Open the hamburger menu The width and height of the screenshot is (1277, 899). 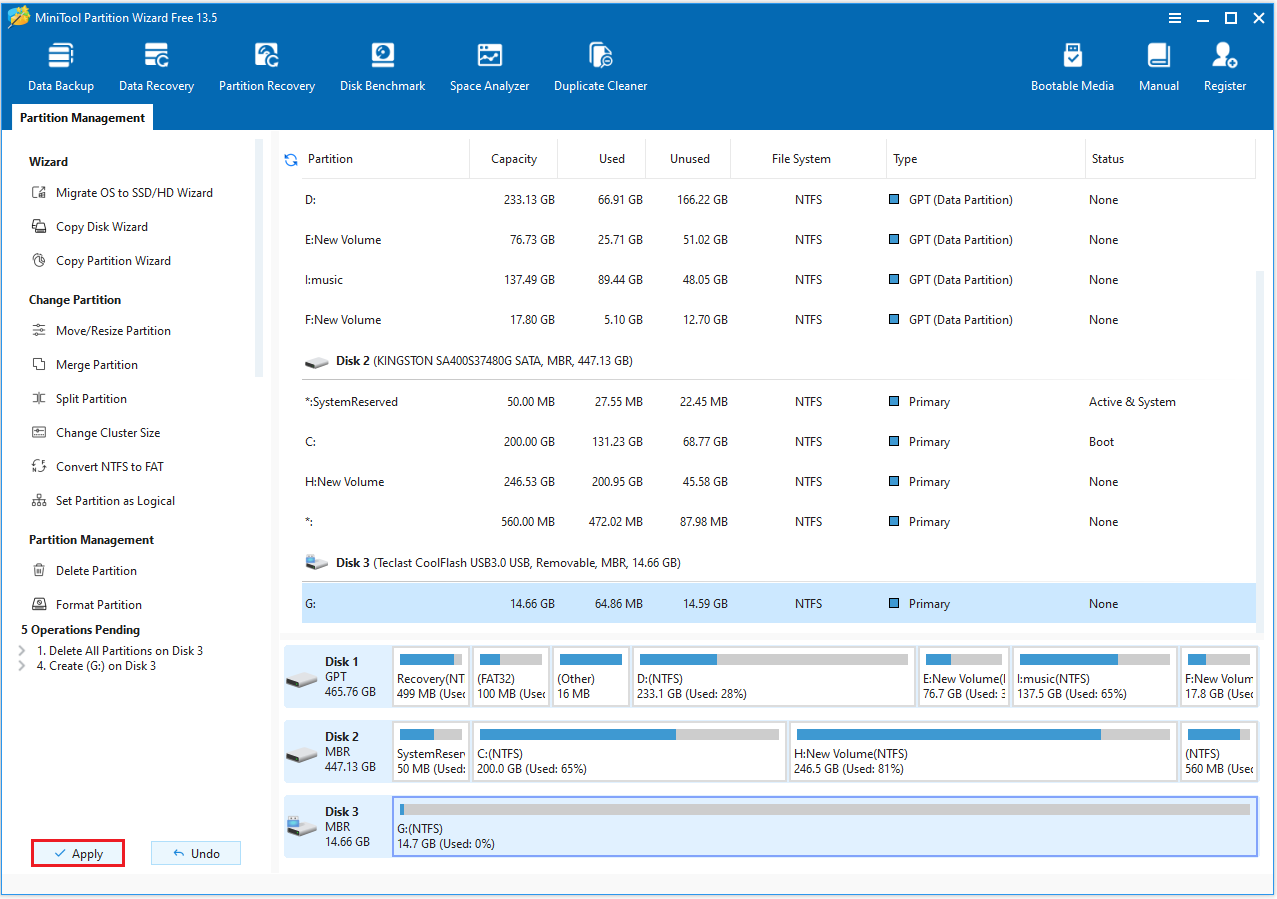coord(1174,17)
